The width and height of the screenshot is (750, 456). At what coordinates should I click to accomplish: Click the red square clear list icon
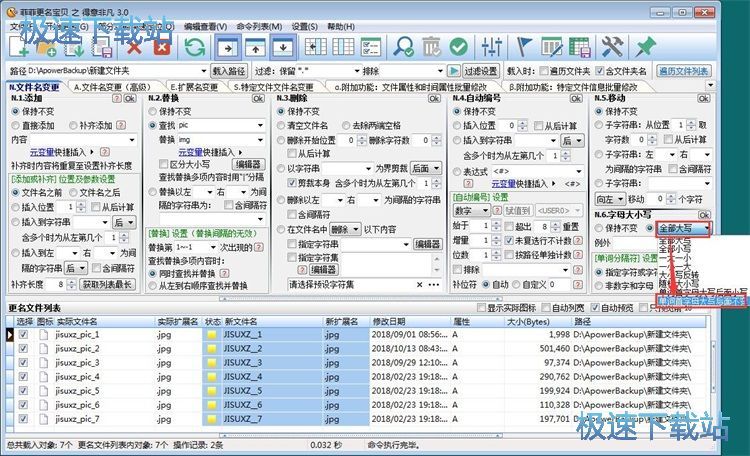(162, 47)
